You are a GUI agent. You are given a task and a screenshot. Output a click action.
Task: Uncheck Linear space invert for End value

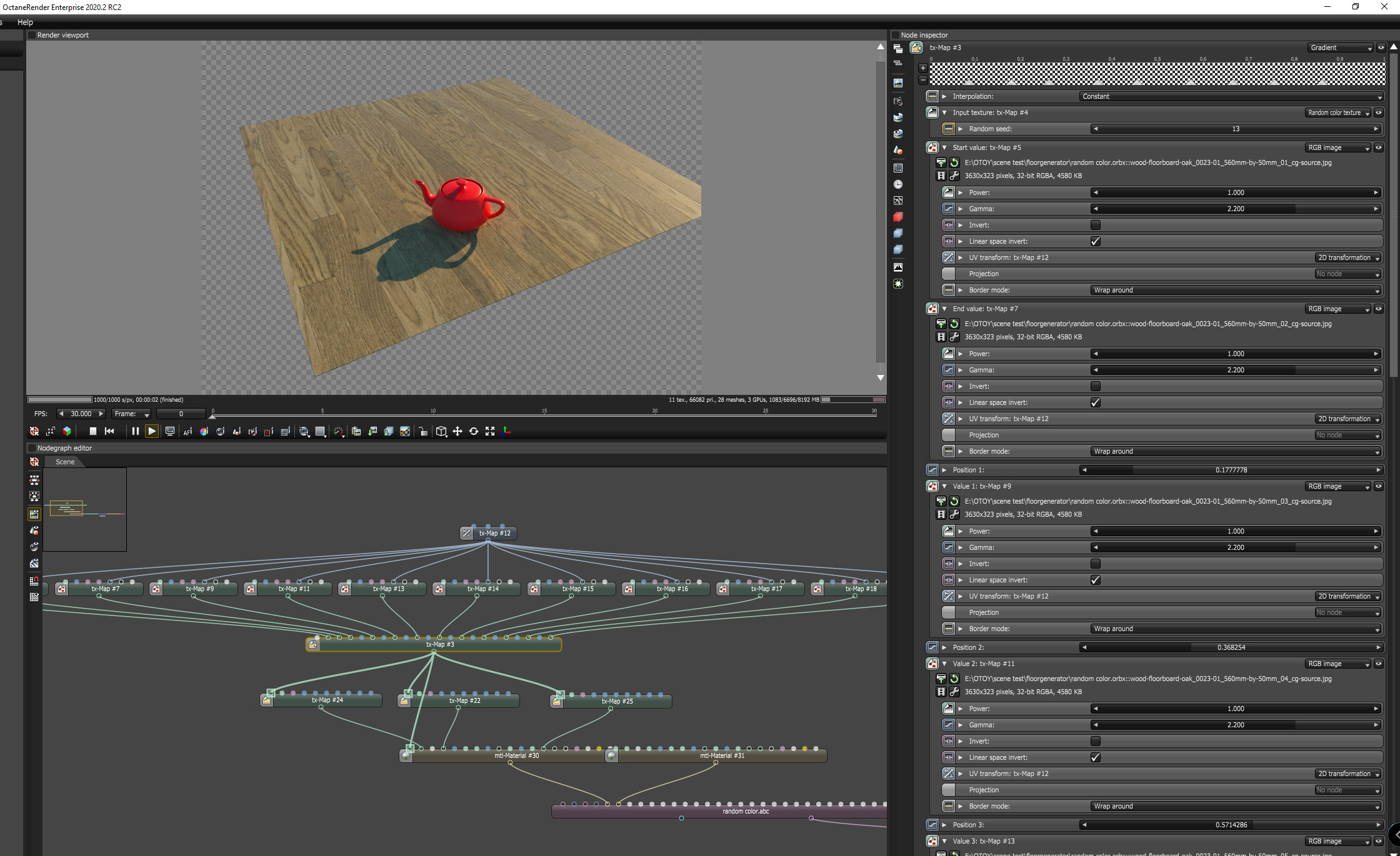(1095, 402)
